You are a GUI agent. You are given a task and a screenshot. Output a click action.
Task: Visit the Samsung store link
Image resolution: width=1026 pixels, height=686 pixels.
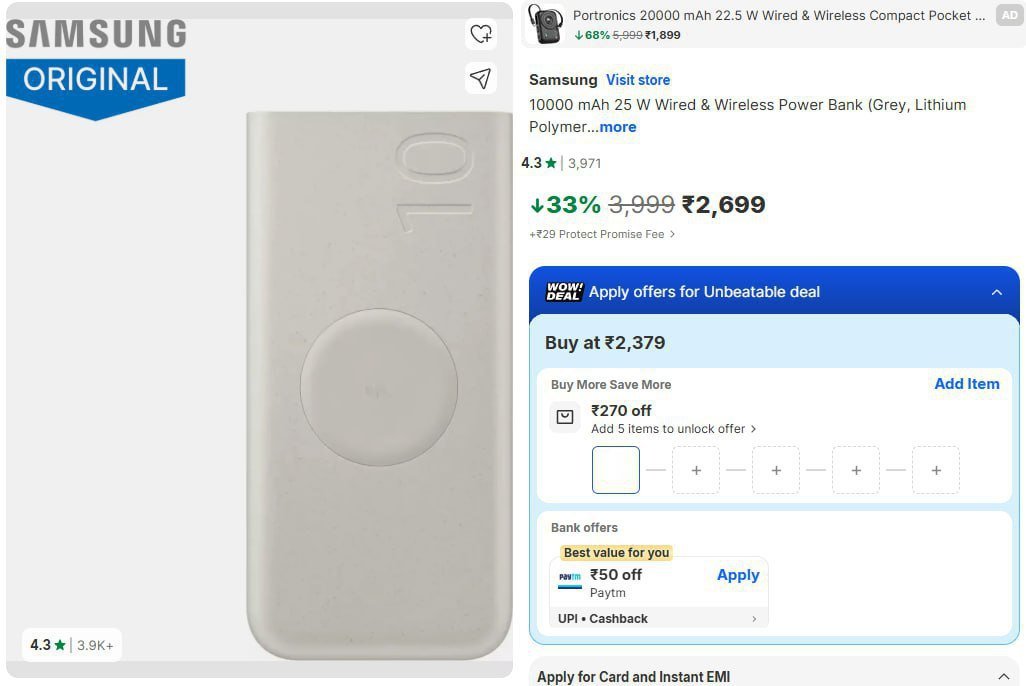tap(638, 80)
